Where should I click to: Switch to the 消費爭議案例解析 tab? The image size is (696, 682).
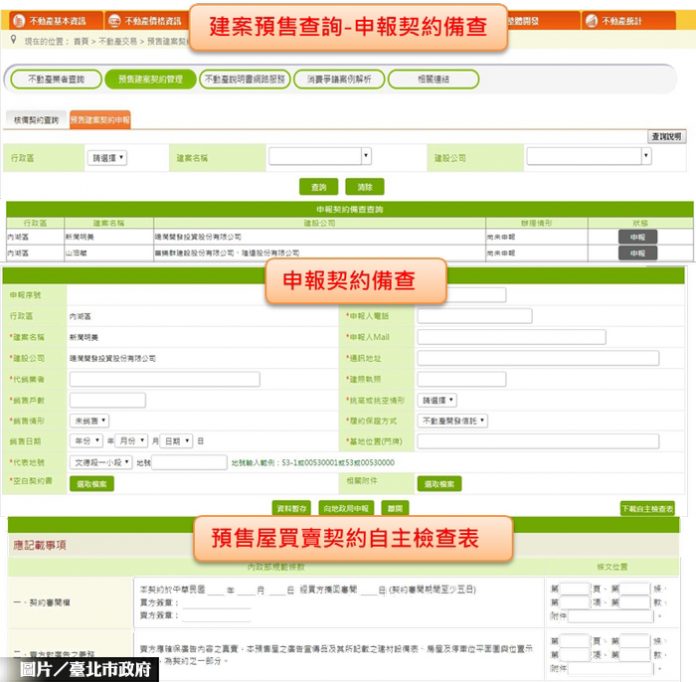pyautogui.click(x=339, y=79)
